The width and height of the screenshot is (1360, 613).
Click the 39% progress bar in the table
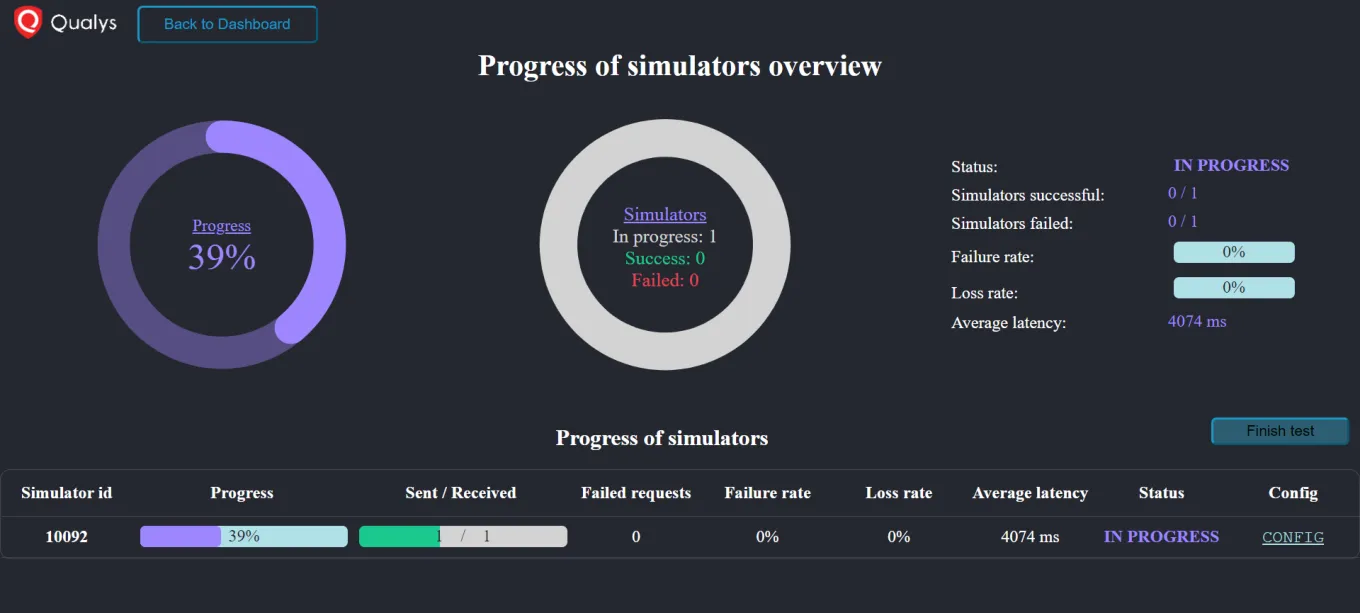point(243,536)
